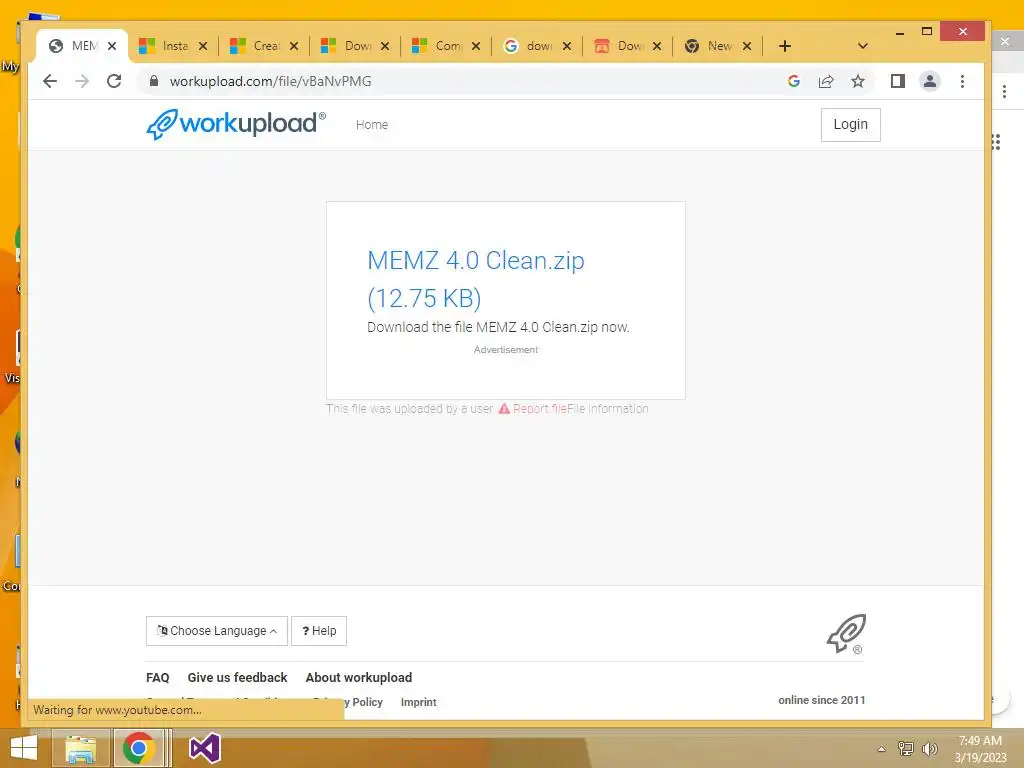The width and height of the screenshot is (1024, 768).
Task: Click the rocket logo in the footer
Action: [x=846, y=633]
